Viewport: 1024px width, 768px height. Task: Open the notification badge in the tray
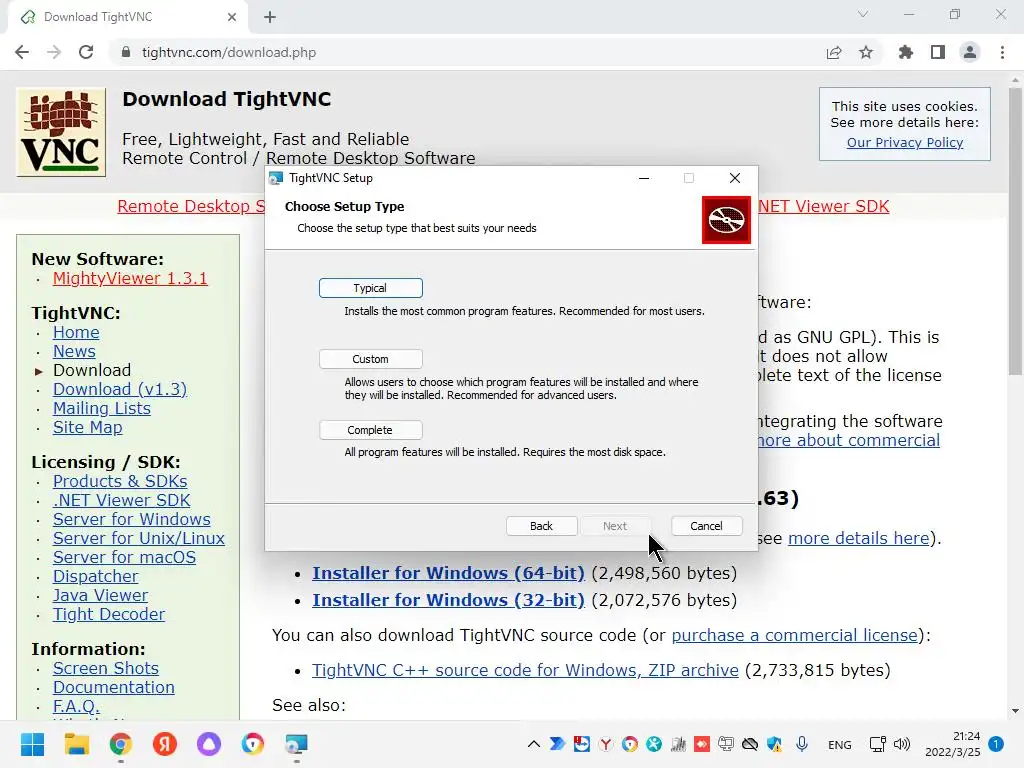click(x=996, y=744)
